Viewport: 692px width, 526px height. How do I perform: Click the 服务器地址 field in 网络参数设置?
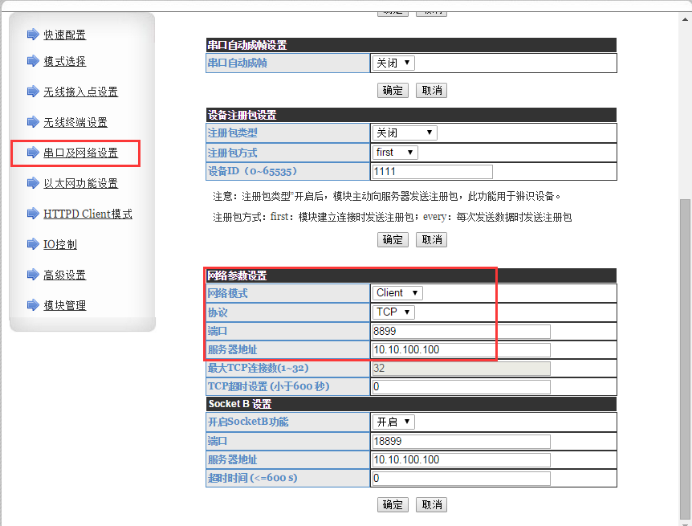click(460, 350)
